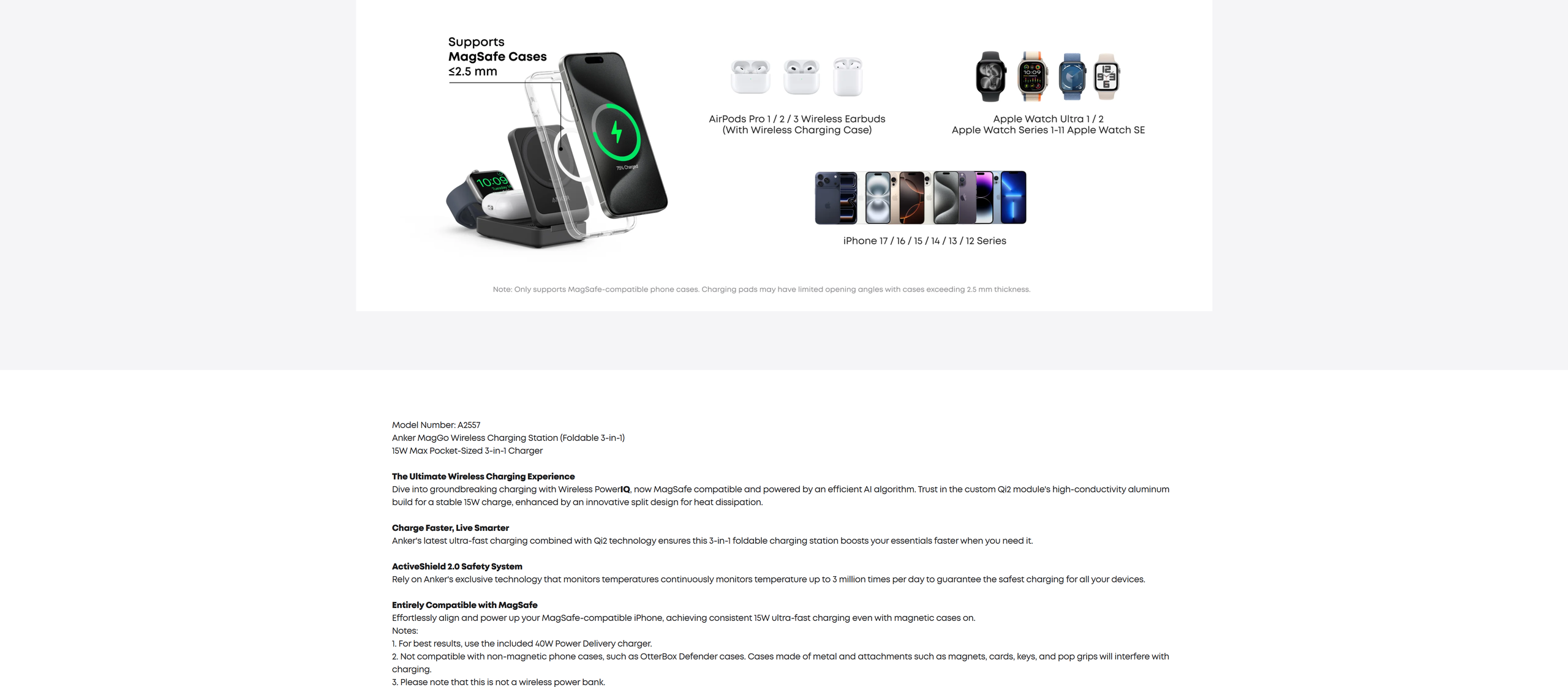This screenshot has height=687, width=1568.
Task: Click the green lightning bolt charging icon
Action: point(616,132)
